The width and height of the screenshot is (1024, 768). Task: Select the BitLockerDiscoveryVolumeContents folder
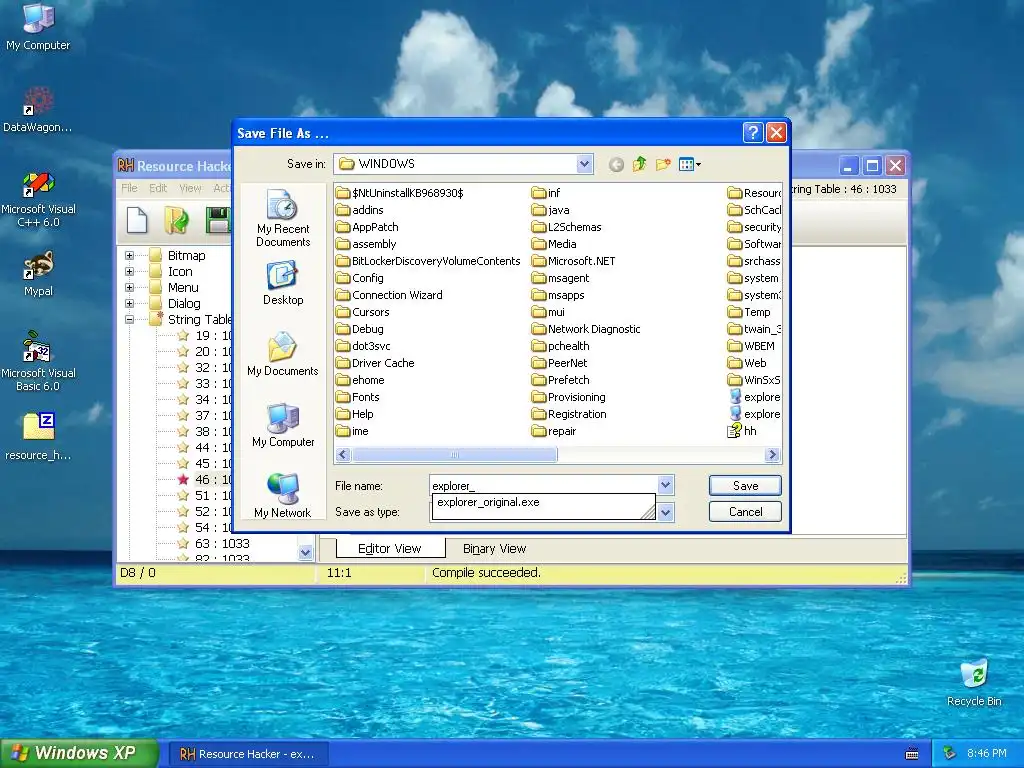[428, 261]
